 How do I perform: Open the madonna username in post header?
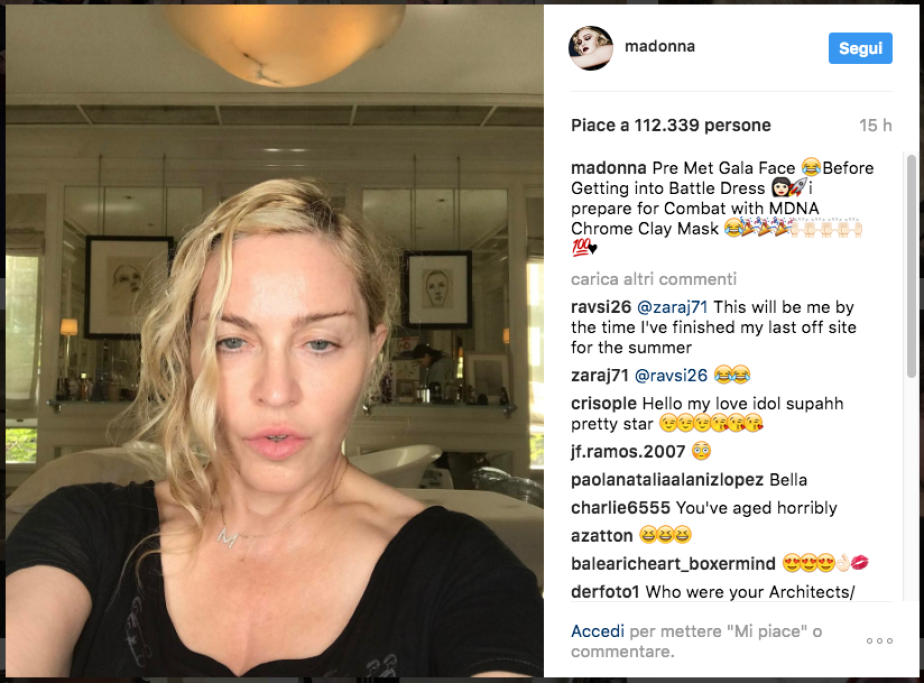coord(659,46)
